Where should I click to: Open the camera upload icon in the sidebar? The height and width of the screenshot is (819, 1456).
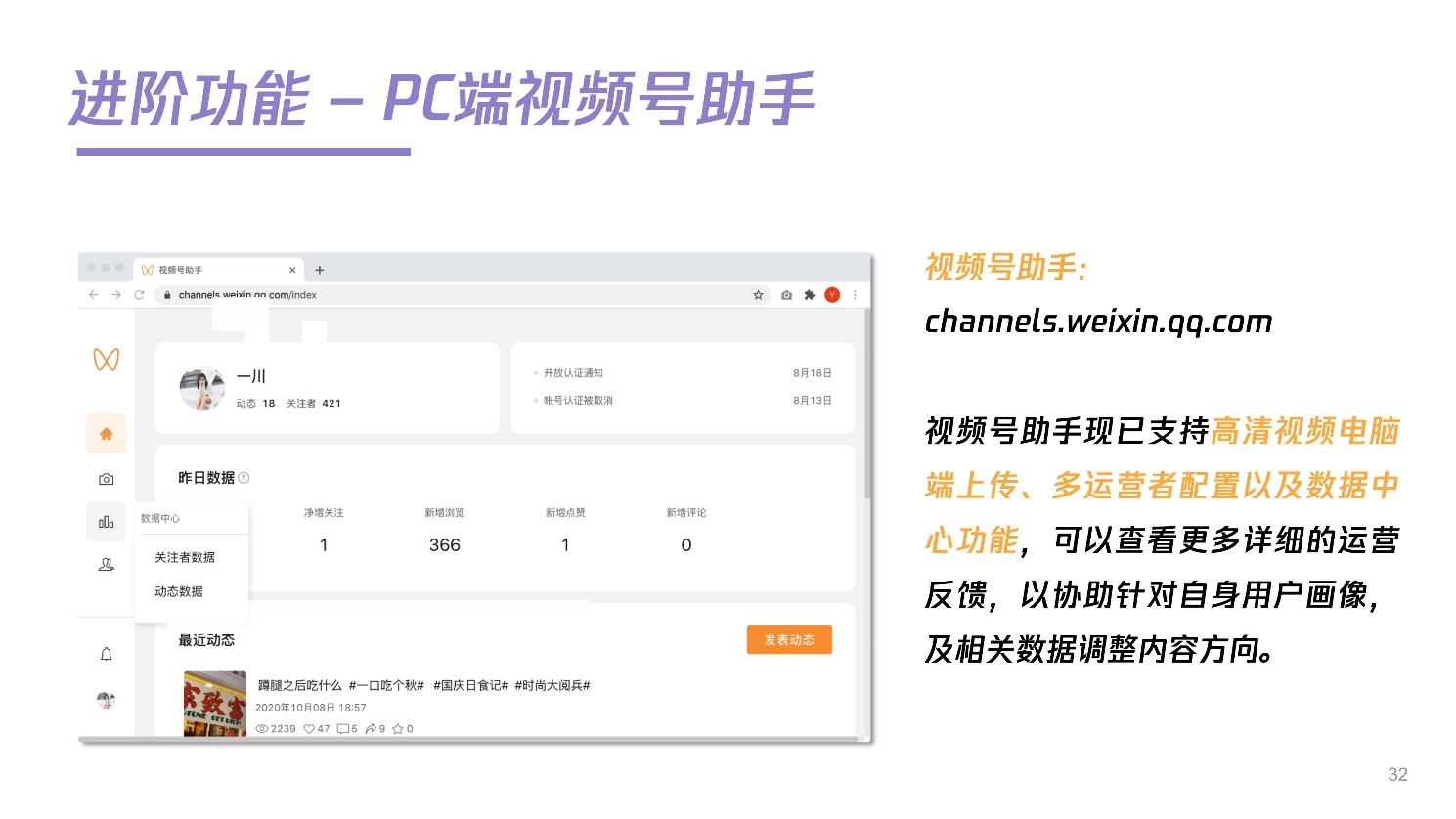[x=107, y=479]
